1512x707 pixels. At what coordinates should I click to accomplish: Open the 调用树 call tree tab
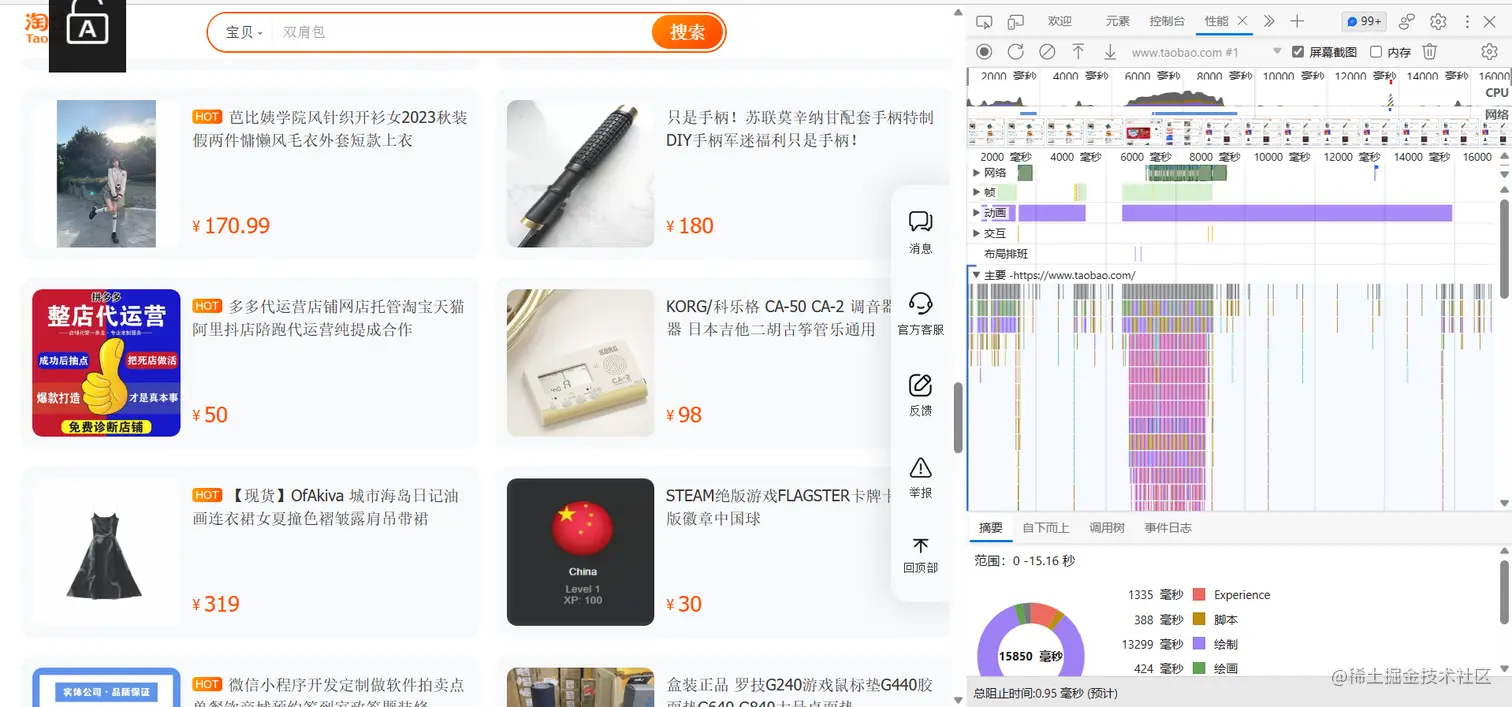[1106, 528]
